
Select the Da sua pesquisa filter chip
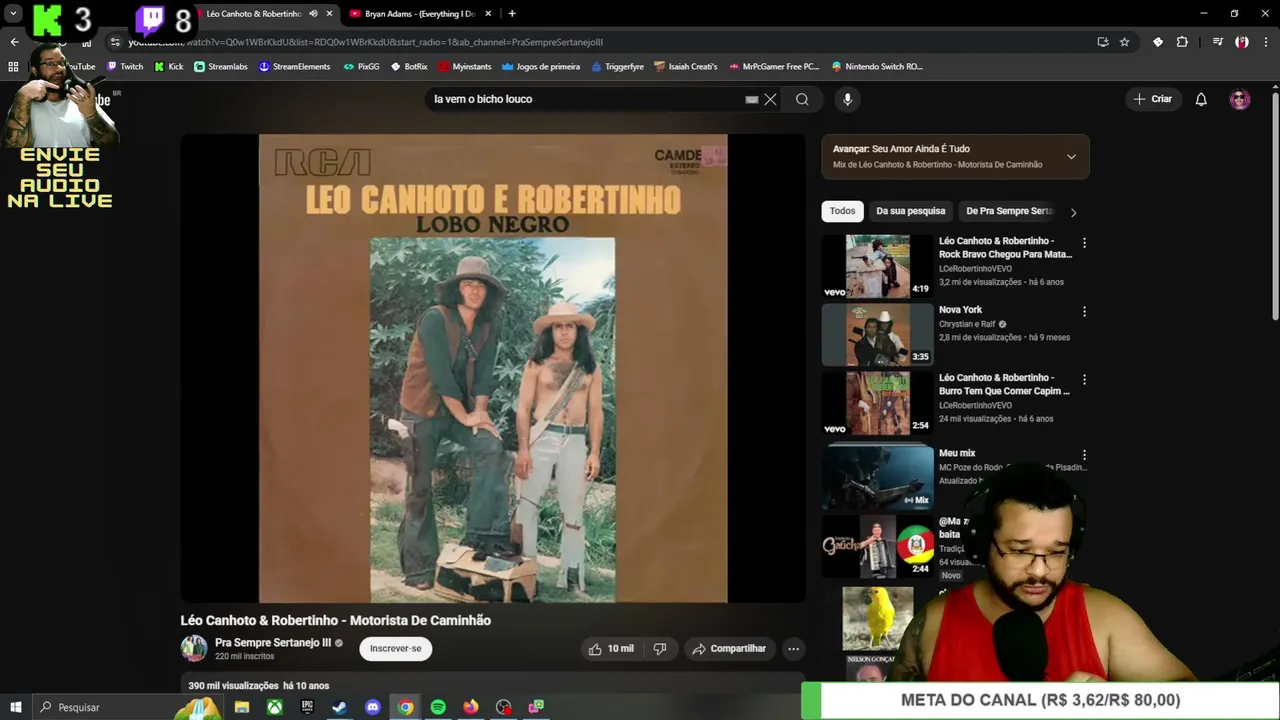(x=910, y=211)
